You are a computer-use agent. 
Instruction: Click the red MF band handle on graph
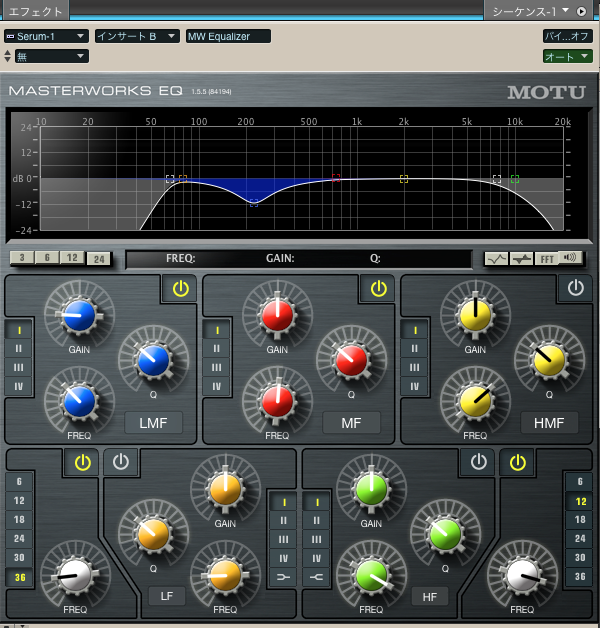[x=336, y=178]
